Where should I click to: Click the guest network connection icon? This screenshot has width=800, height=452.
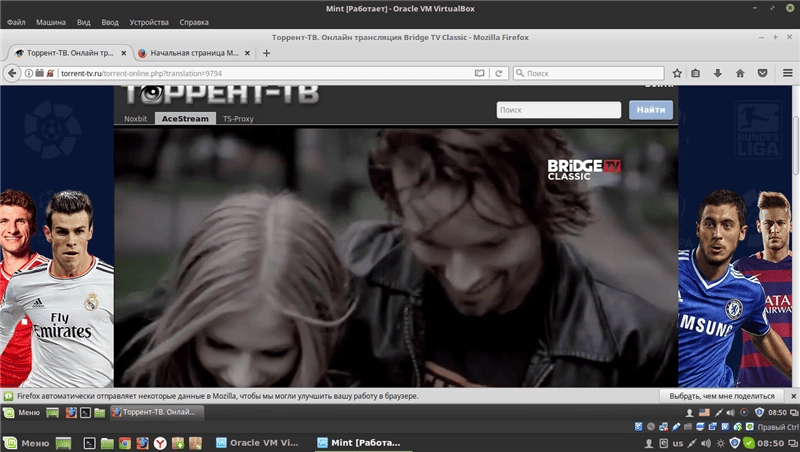[x=718, y=412]
